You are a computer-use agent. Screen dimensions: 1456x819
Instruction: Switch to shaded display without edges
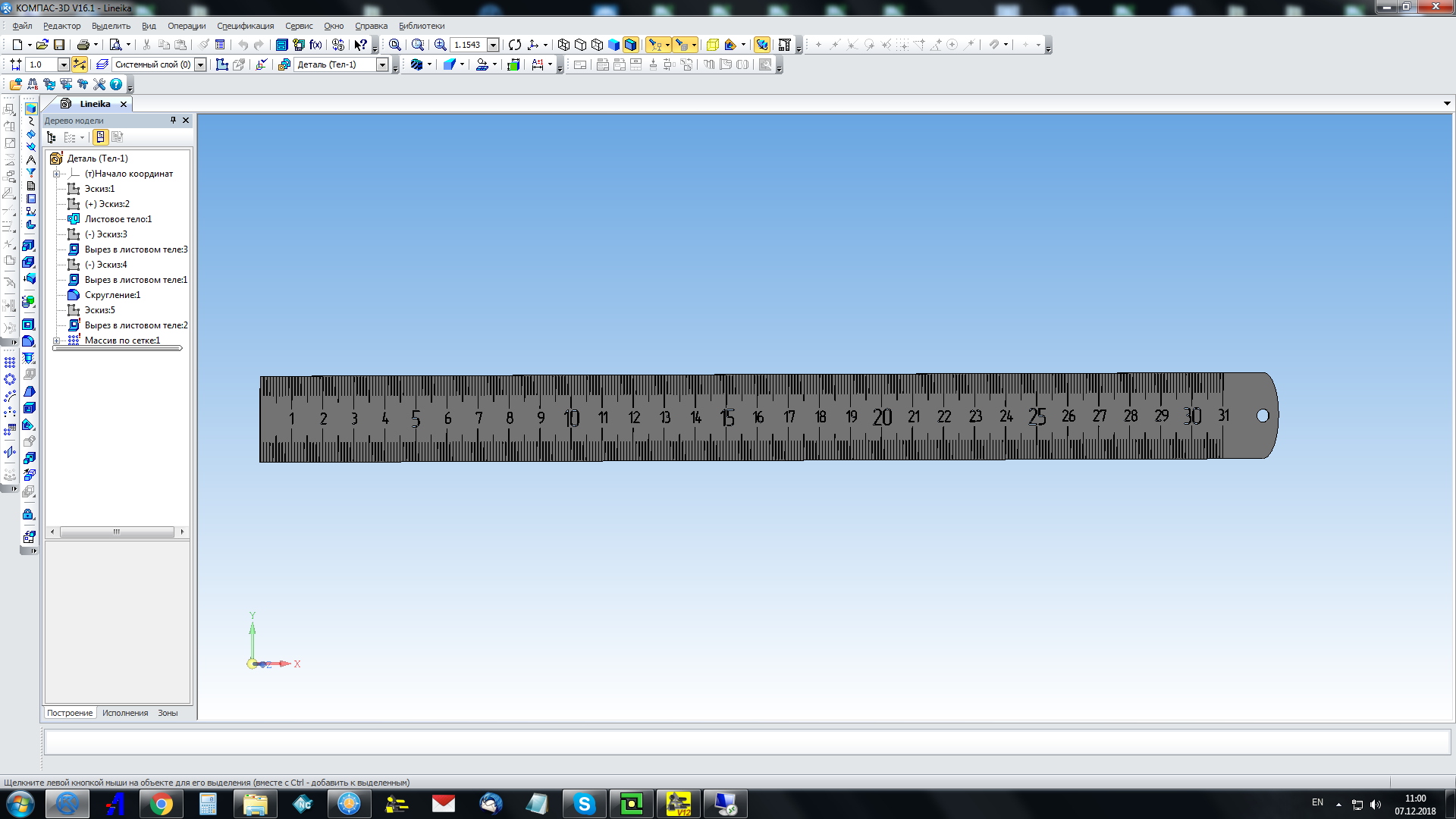point(613,45)
